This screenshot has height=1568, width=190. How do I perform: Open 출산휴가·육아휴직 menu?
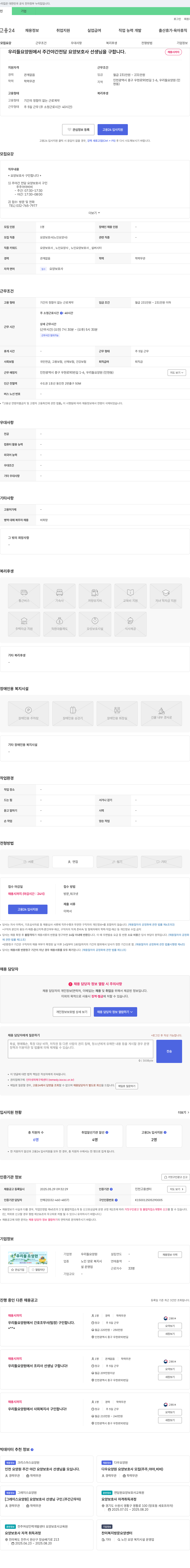(173, 30)
